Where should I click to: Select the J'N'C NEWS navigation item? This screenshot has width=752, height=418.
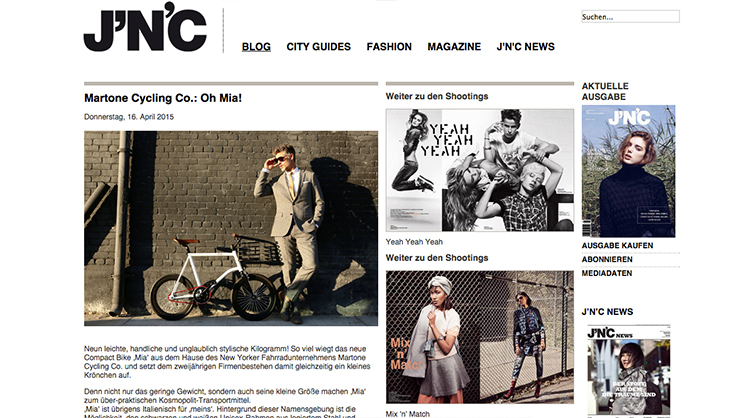tap(525, 46)
